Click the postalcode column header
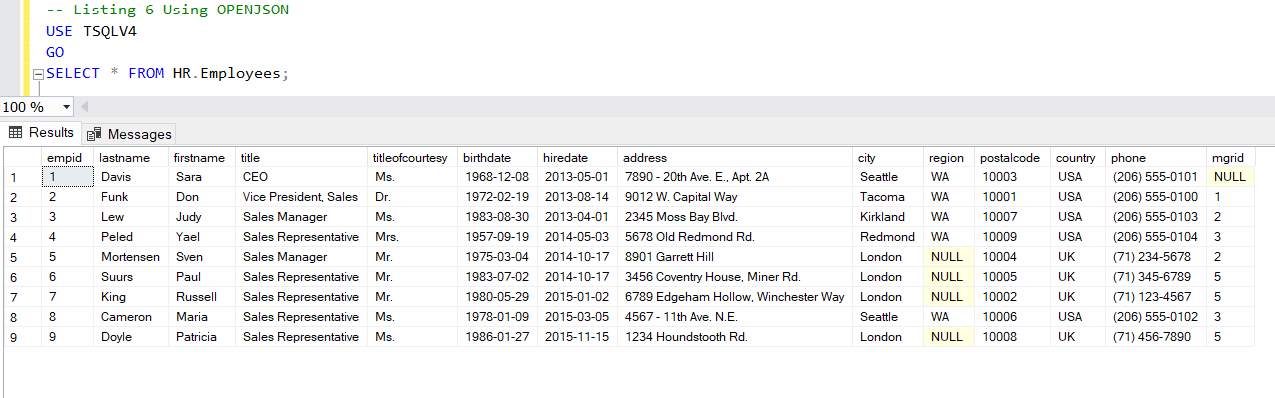 pos(1013,158)
